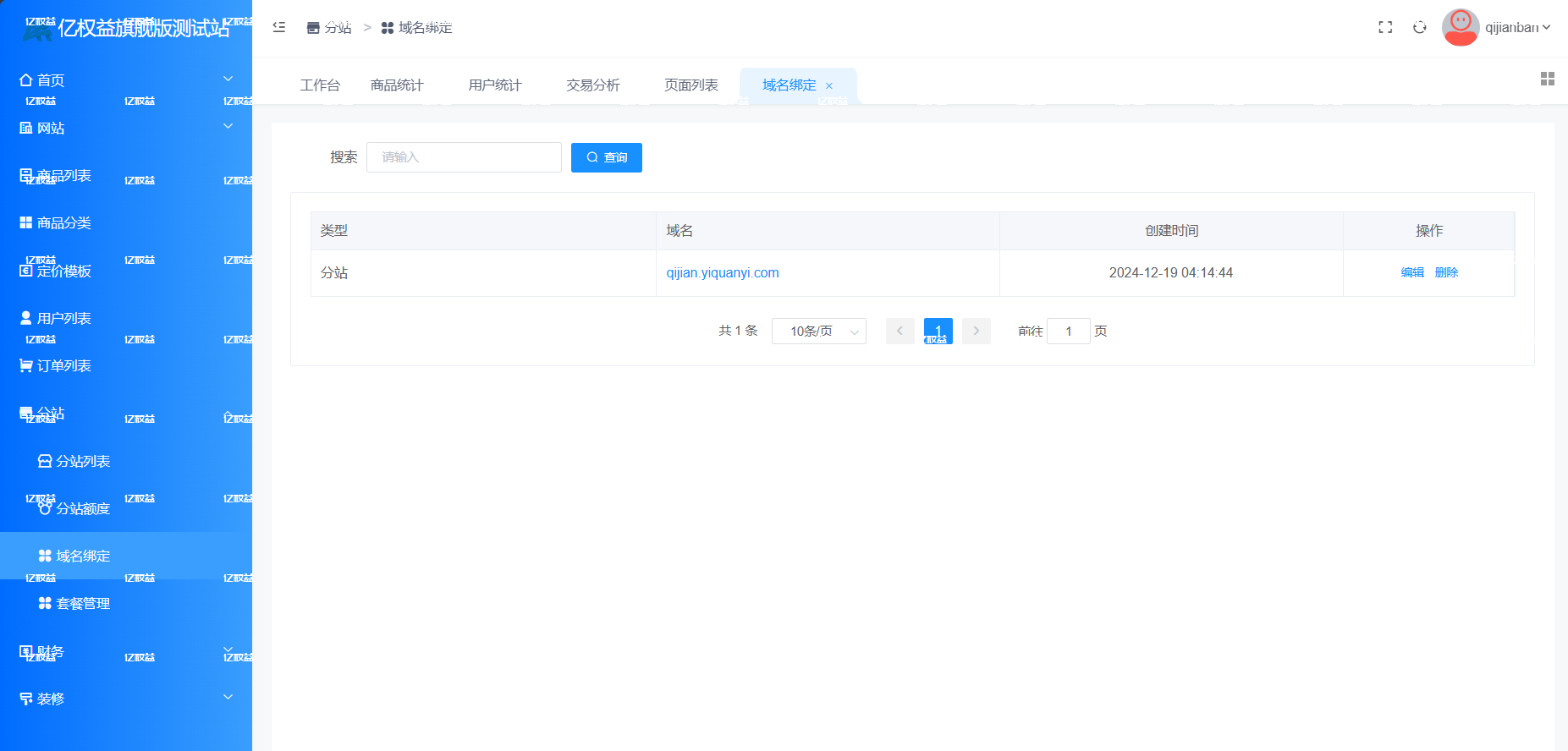Expand the 网站 sidebar menu
This screenshot has height=751, width=1568.
pos(125,128)
